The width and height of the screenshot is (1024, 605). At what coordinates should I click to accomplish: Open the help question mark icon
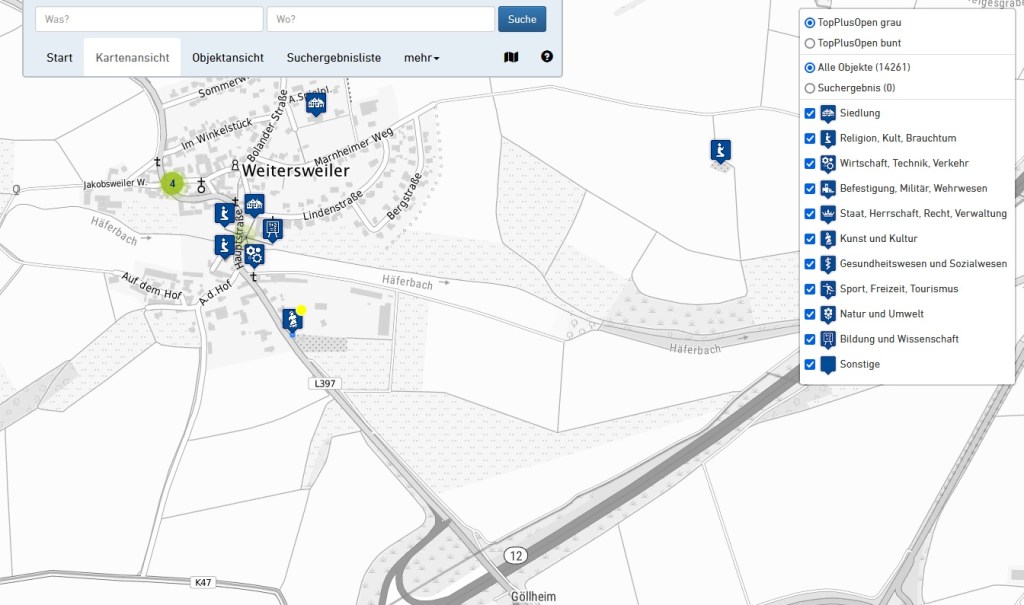547,58
